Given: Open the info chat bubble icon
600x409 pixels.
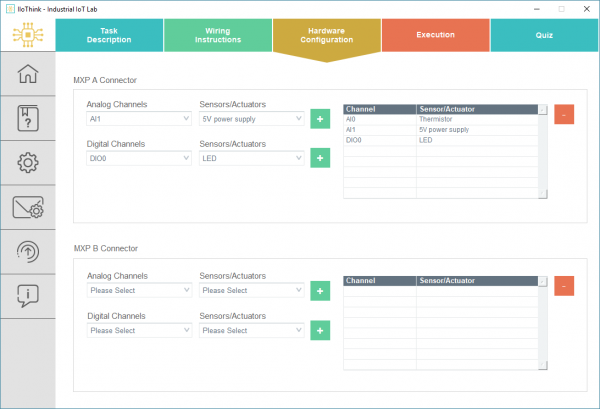Looking at the screenshot, I should [27, 295].
